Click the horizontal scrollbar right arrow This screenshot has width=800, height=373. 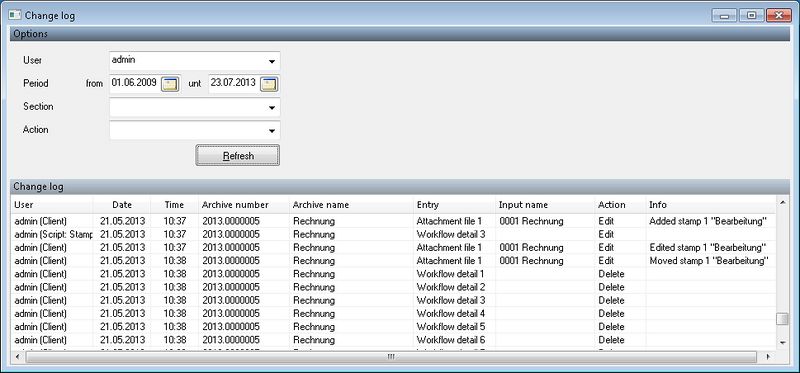pyautogui.click(x=768, y=356)
